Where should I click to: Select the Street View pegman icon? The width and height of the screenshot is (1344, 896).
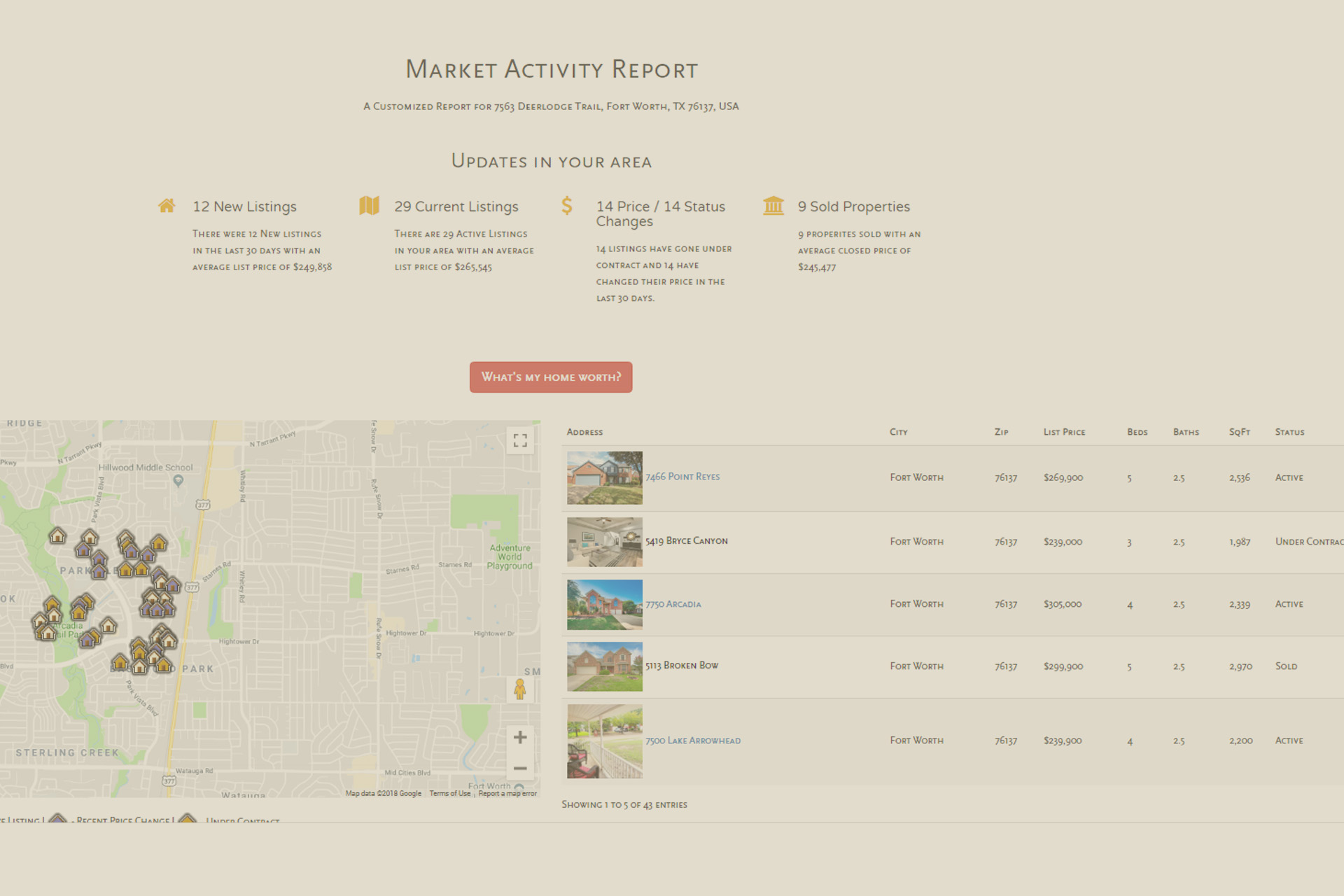coord(519,689)
